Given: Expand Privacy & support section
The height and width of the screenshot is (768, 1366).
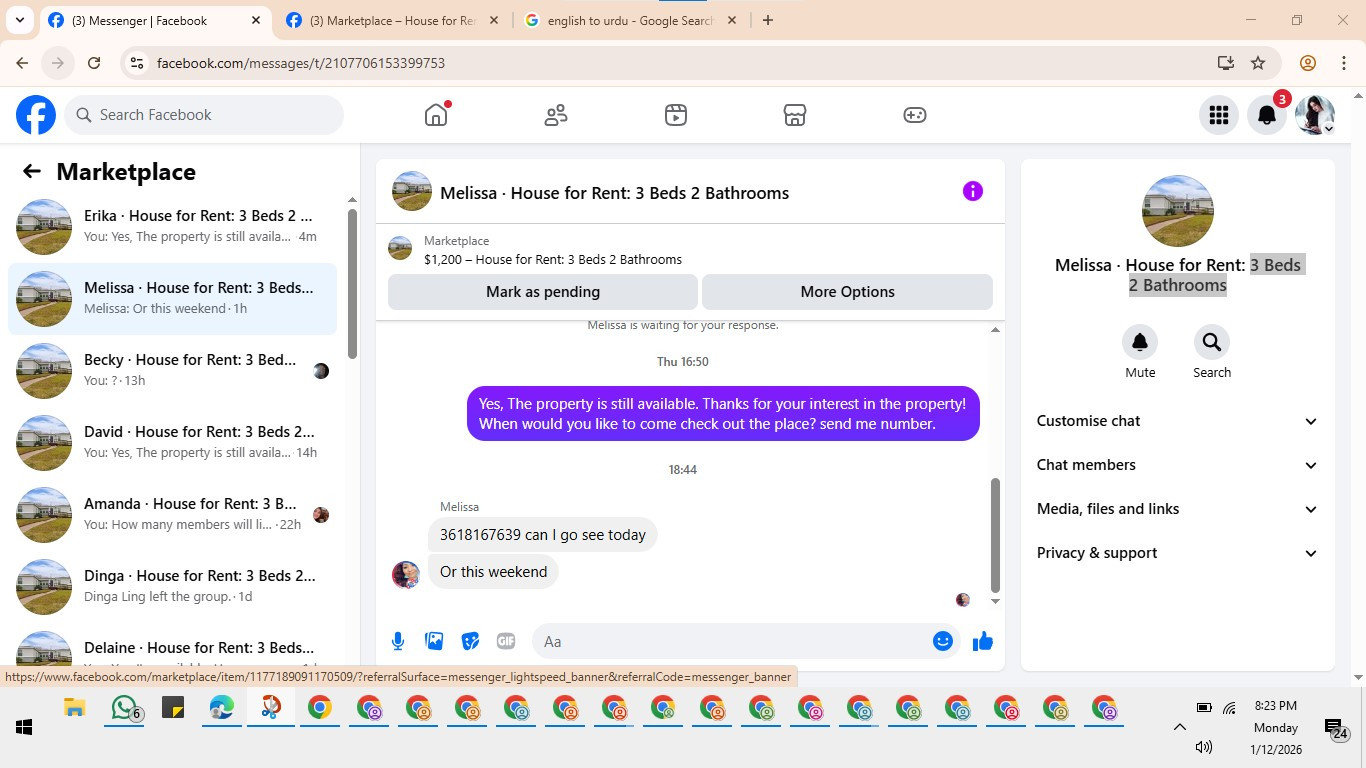Looking at the screenshot, I should click(1177, 553).
